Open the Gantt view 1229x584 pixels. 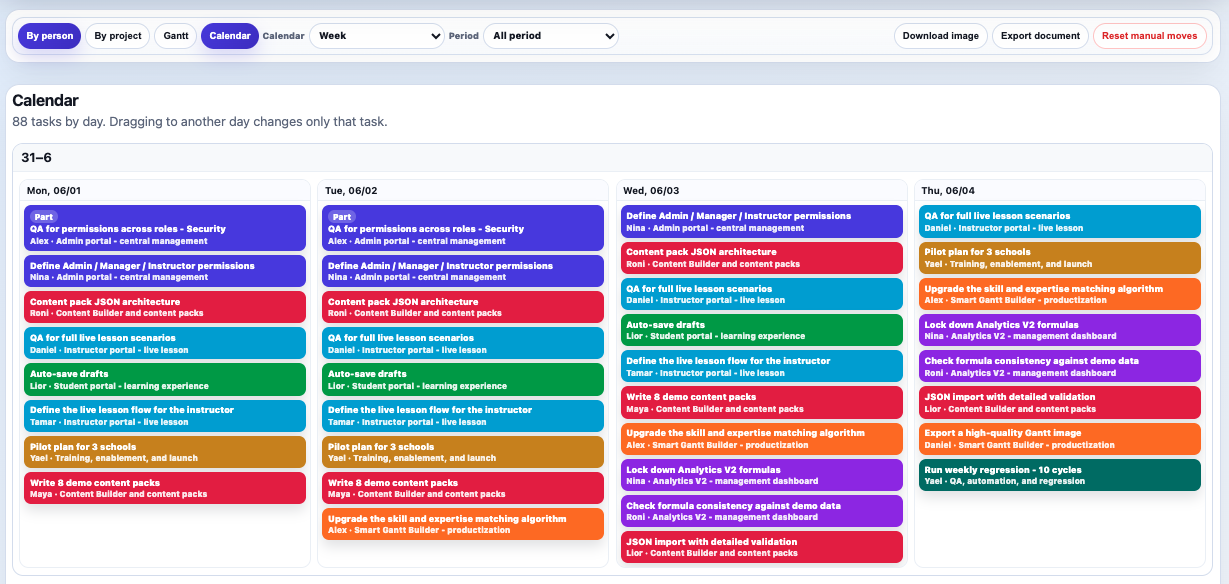176,36
